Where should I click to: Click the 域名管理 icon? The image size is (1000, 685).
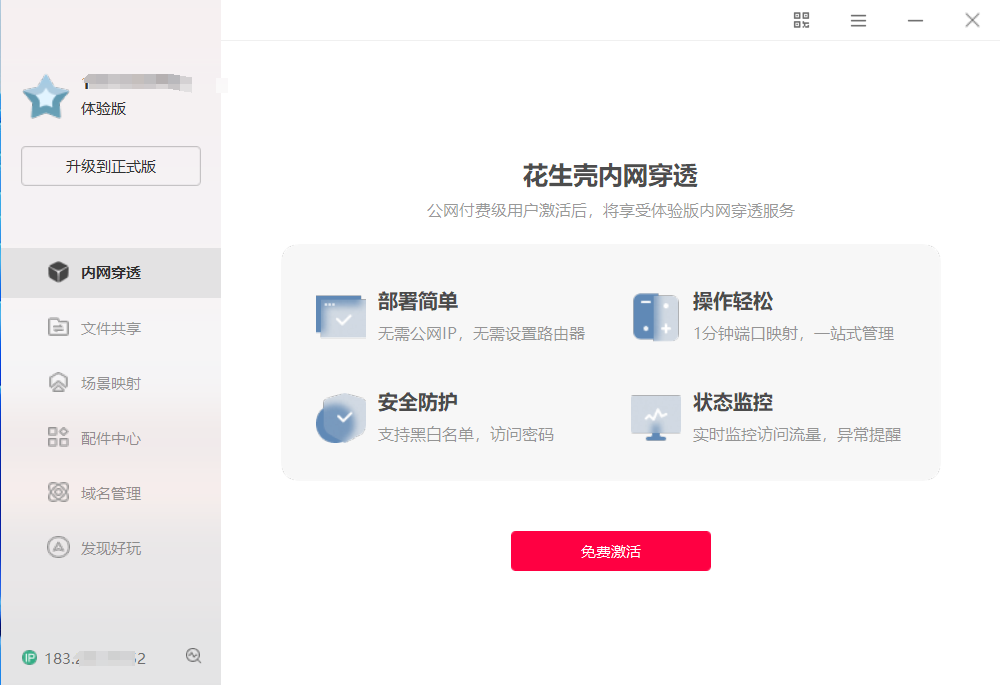tap(58, 492)
